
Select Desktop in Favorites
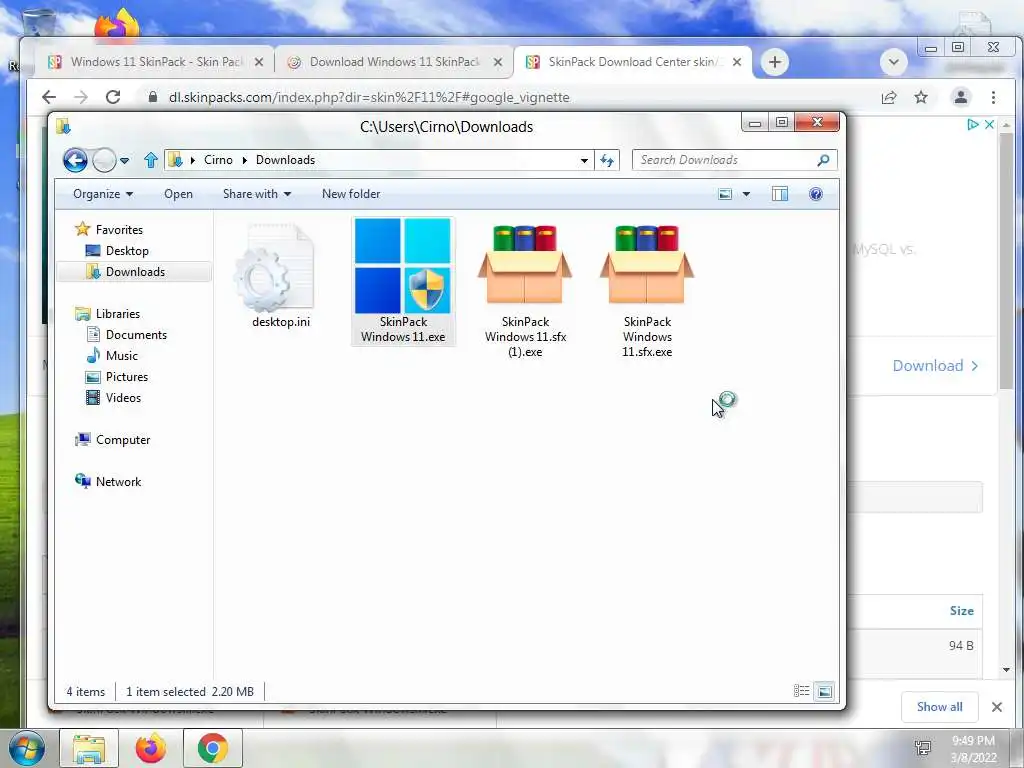coord(118,251)
